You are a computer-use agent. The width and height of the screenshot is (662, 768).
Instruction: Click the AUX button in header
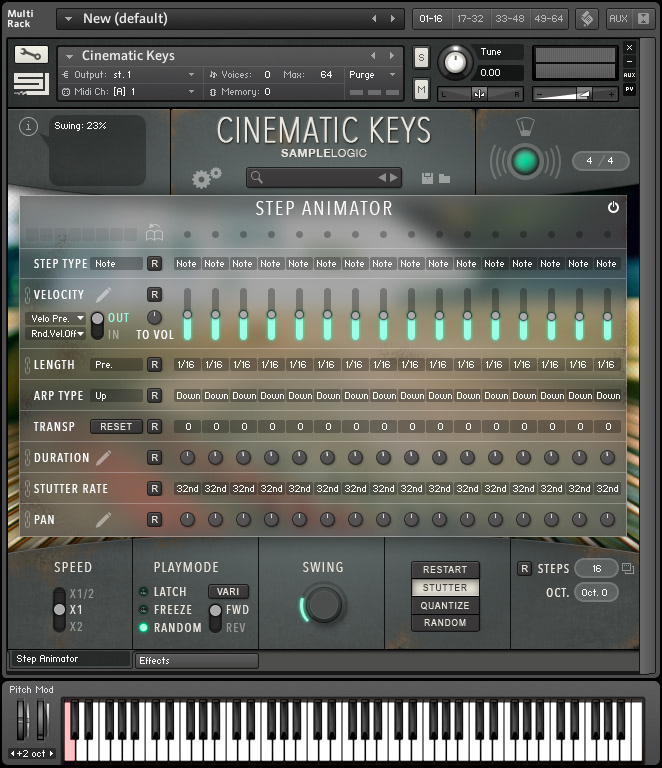(618, 19)
